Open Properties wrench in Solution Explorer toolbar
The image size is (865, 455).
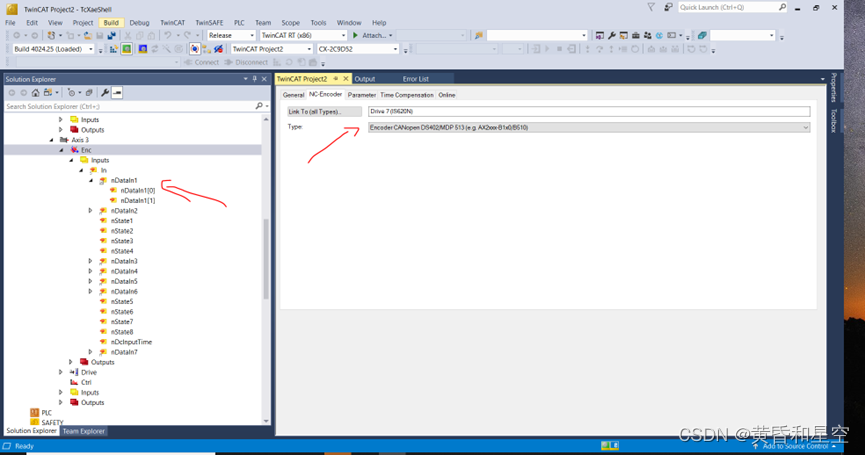(x=105, y=93)
